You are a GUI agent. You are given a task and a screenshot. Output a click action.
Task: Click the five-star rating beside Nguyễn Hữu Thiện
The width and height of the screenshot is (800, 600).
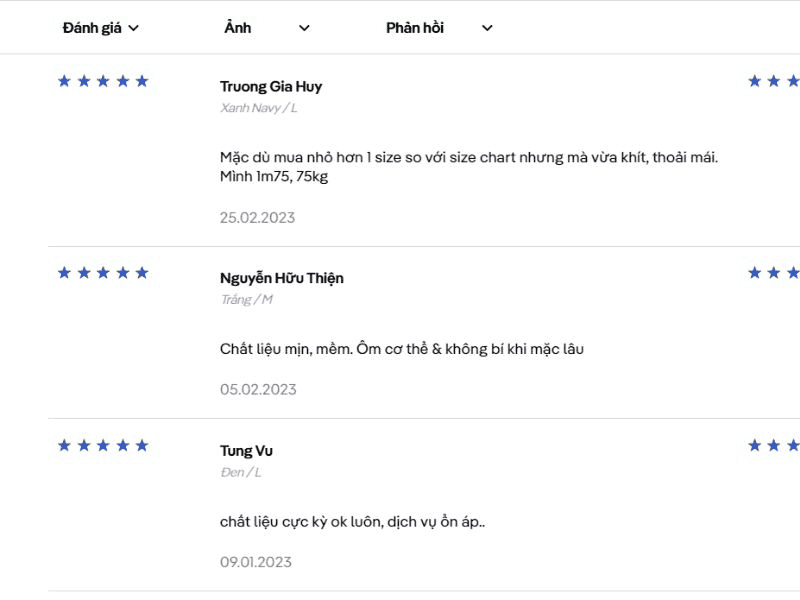tap(103, 273)
